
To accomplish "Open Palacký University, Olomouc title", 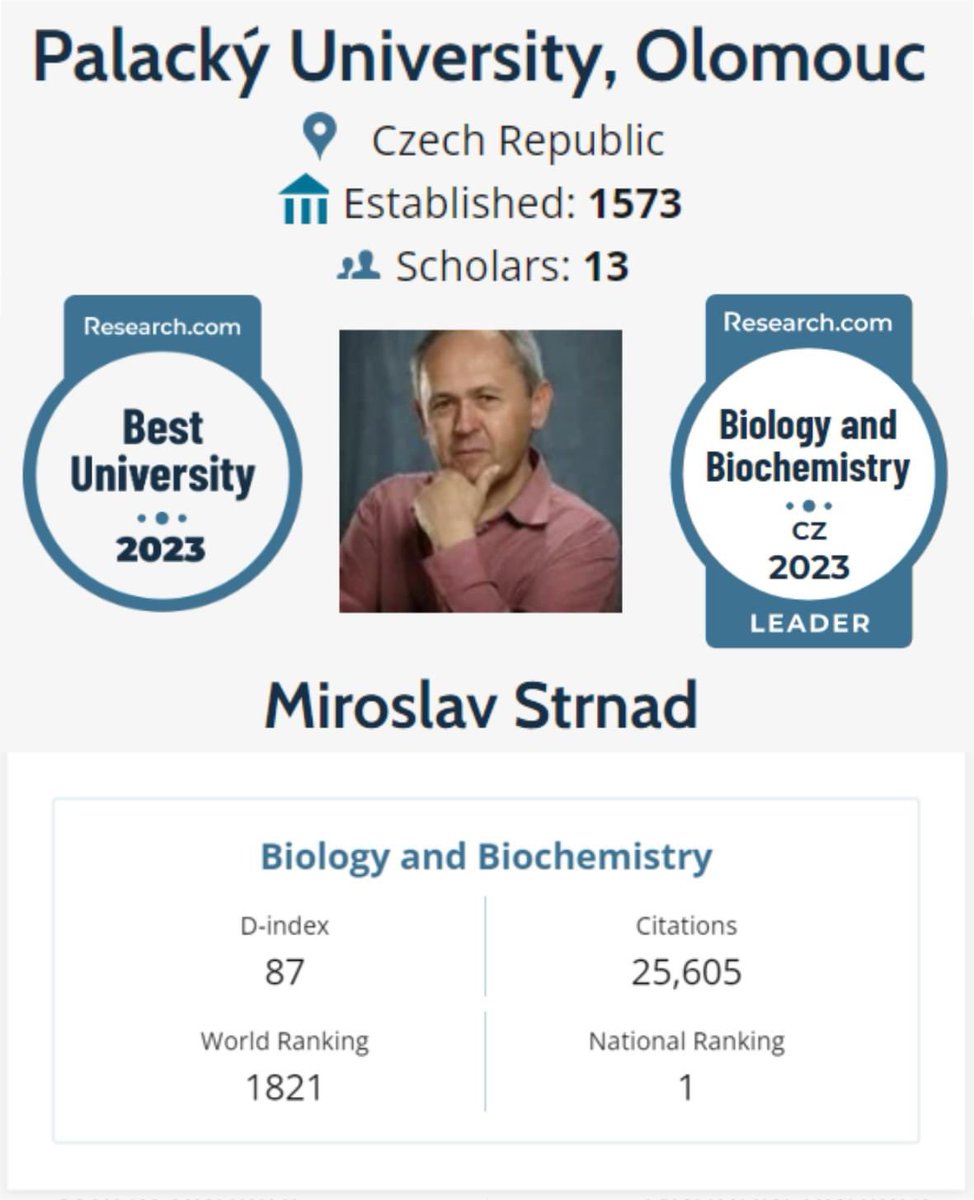I will click(479, 58).
